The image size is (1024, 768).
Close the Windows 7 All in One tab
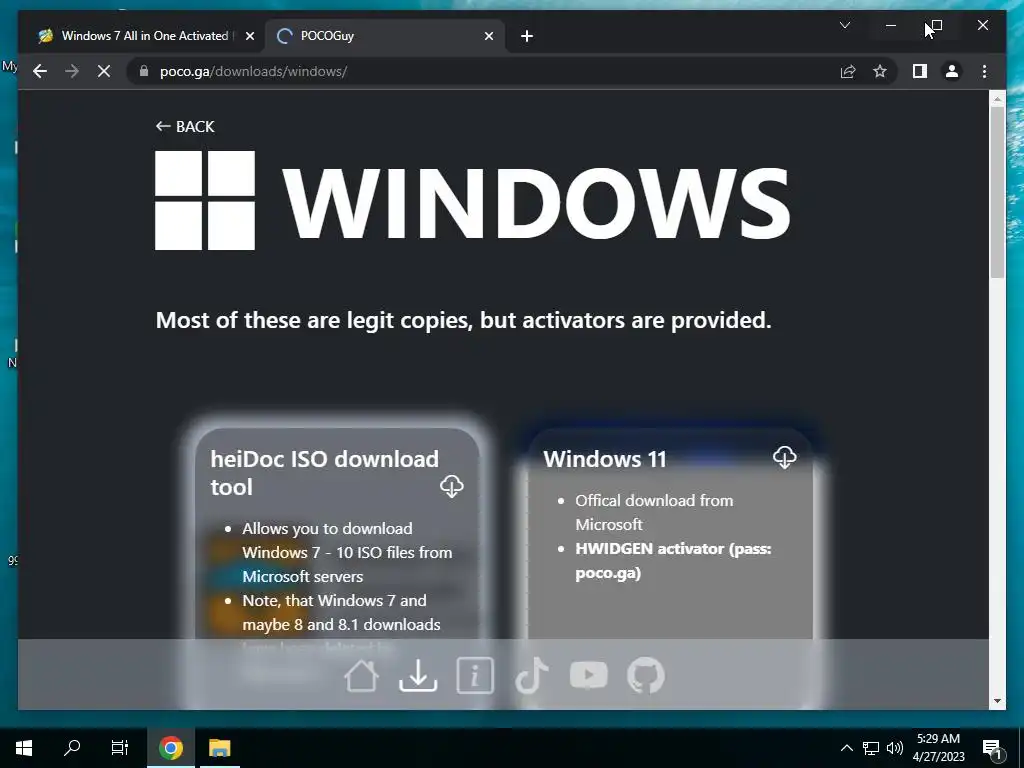click(x=249, y=36)
